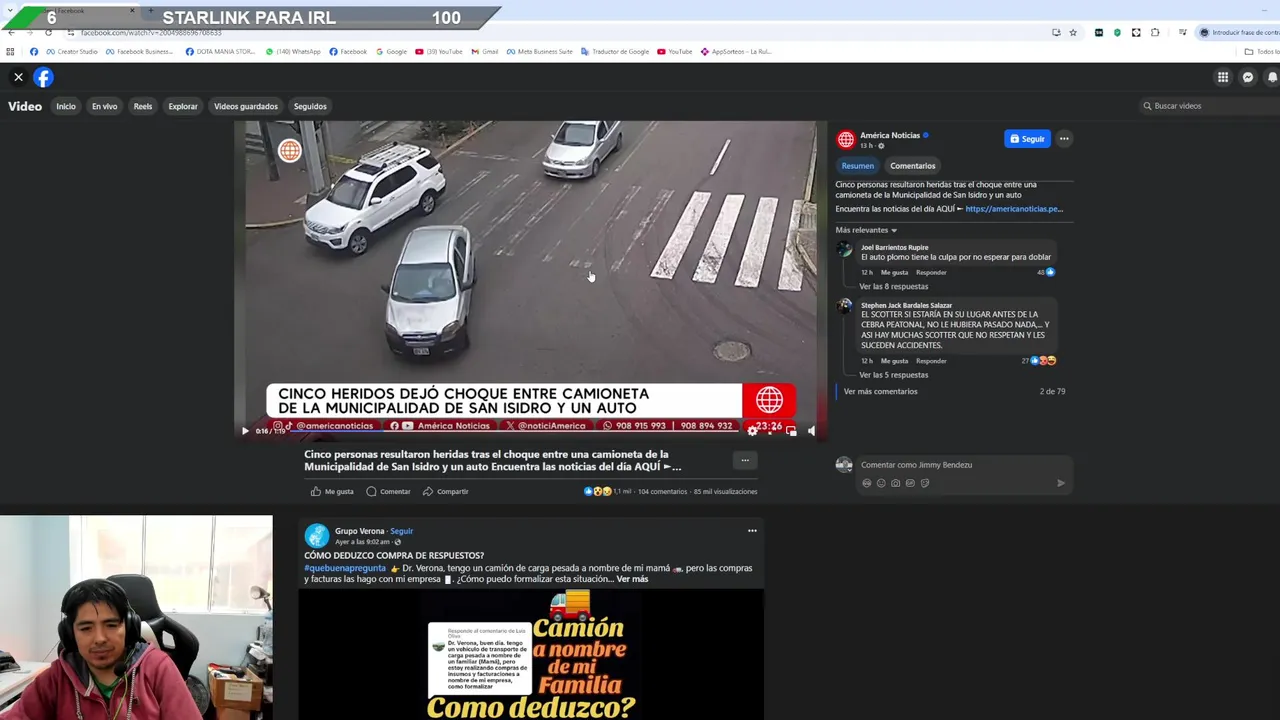Send comment with arrow icon

pos(1061,483)
